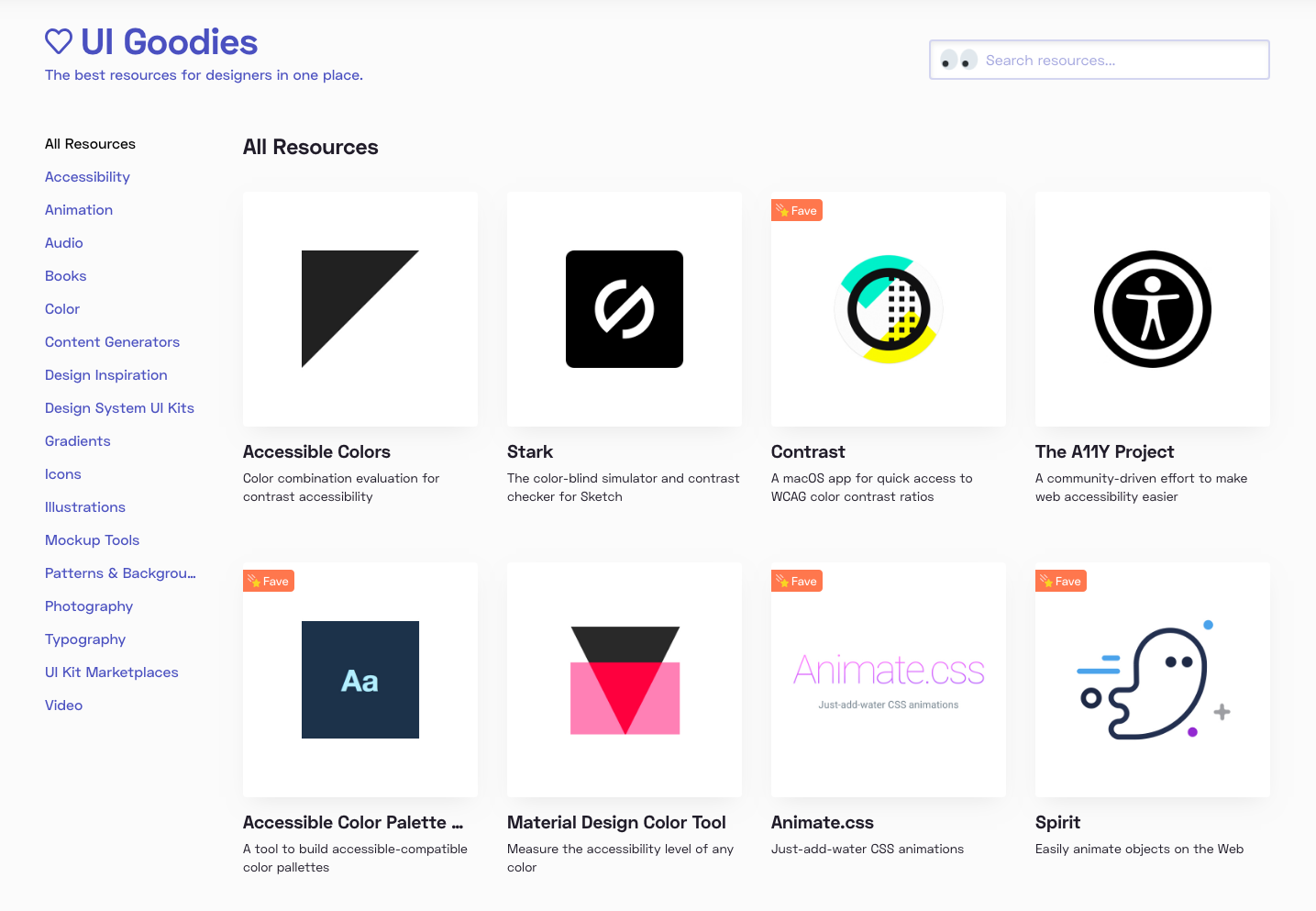Open the Accessible Color Palette Aa icon

tap(360, 680)
